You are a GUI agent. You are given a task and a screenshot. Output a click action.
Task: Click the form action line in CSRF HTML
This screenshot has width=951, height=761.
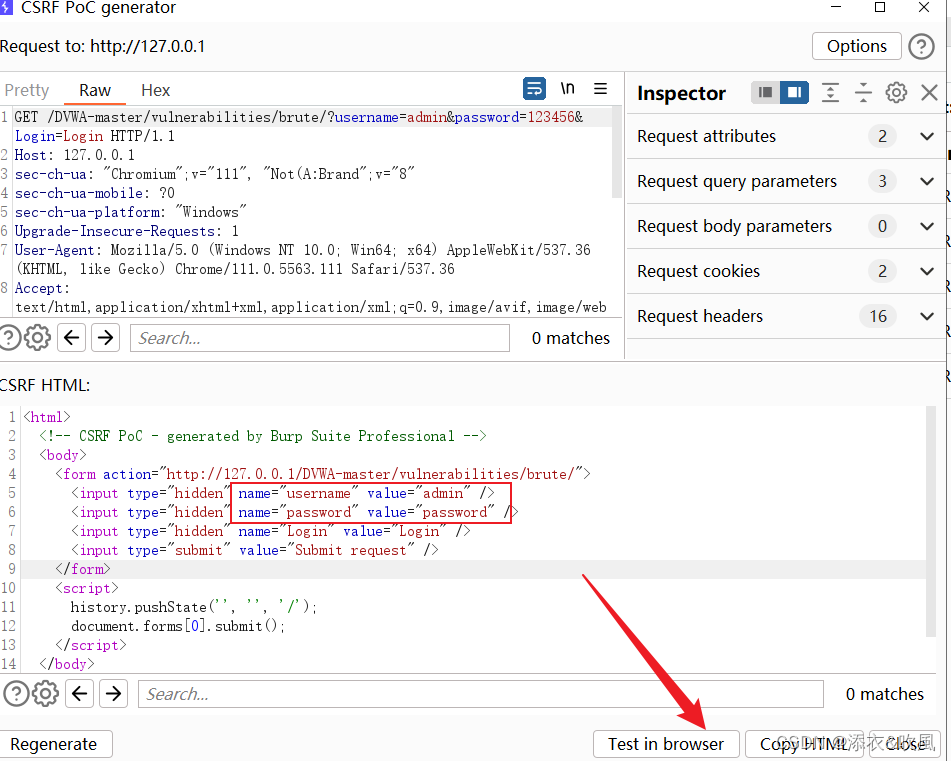pos(323,474)
